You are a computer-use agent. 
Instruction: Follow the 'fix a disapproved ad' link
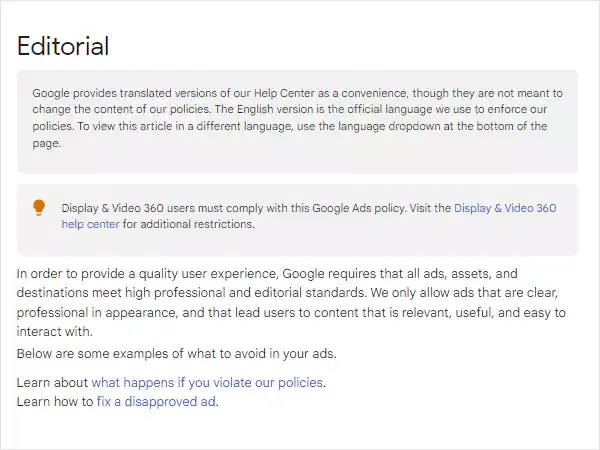(x=156, y=401)
